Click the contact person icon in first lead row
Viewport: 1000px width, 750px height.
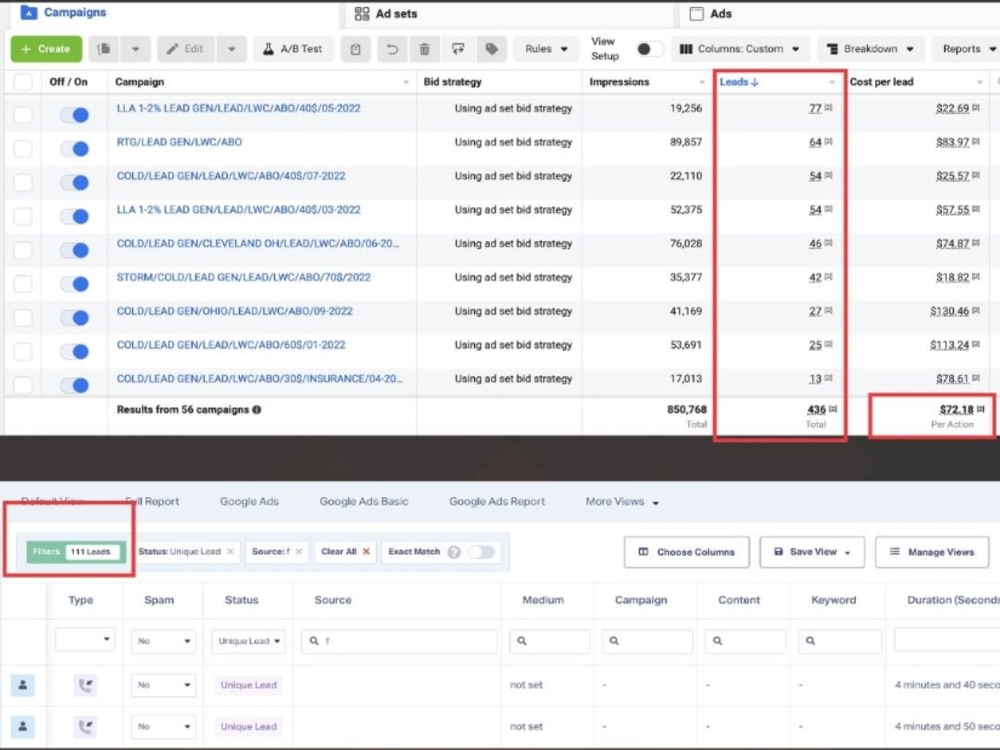click(23, 685)
